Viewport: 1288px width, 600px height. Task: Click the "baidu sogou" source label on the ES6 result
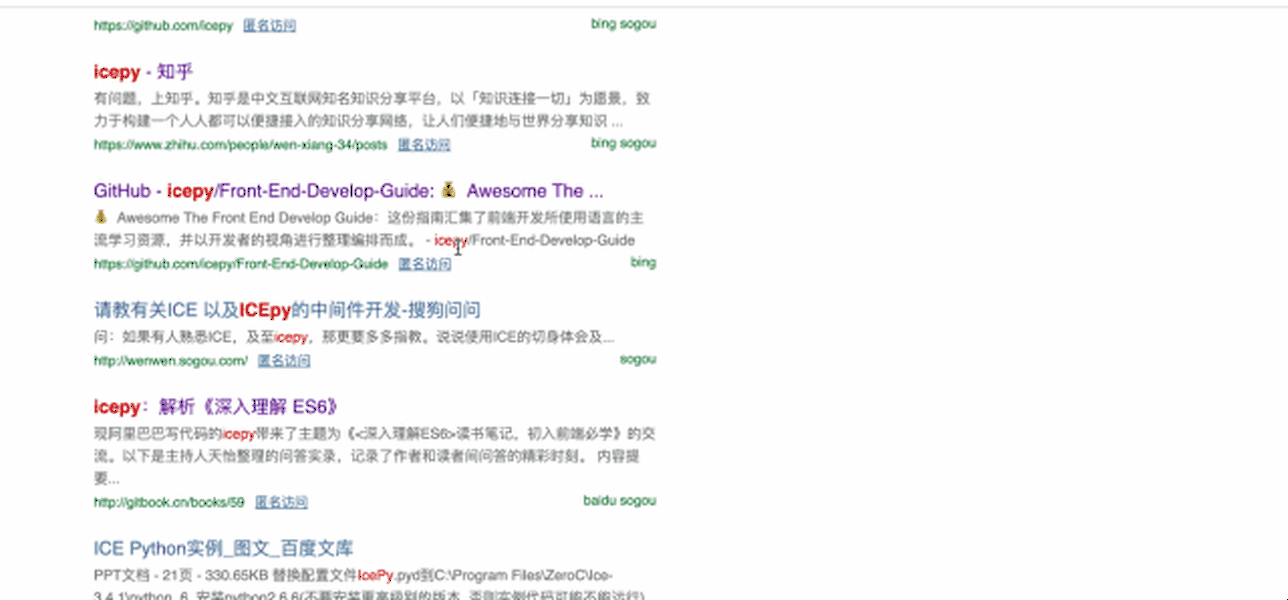point(619,500)
